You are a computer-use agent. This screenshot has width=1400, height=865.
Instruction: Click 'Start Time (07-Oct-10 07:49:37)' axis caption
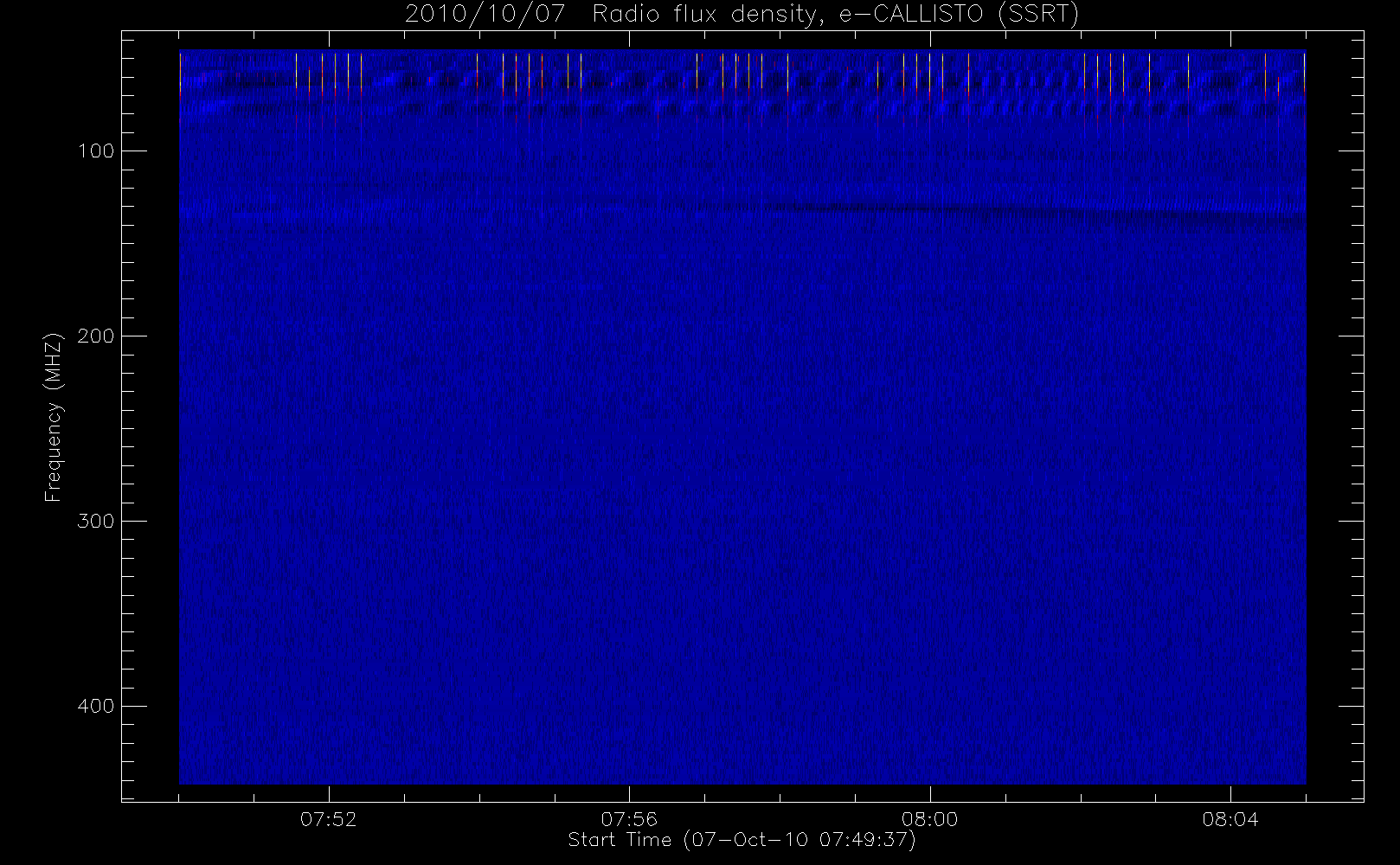pyautogui.click(x=742, y=840)
